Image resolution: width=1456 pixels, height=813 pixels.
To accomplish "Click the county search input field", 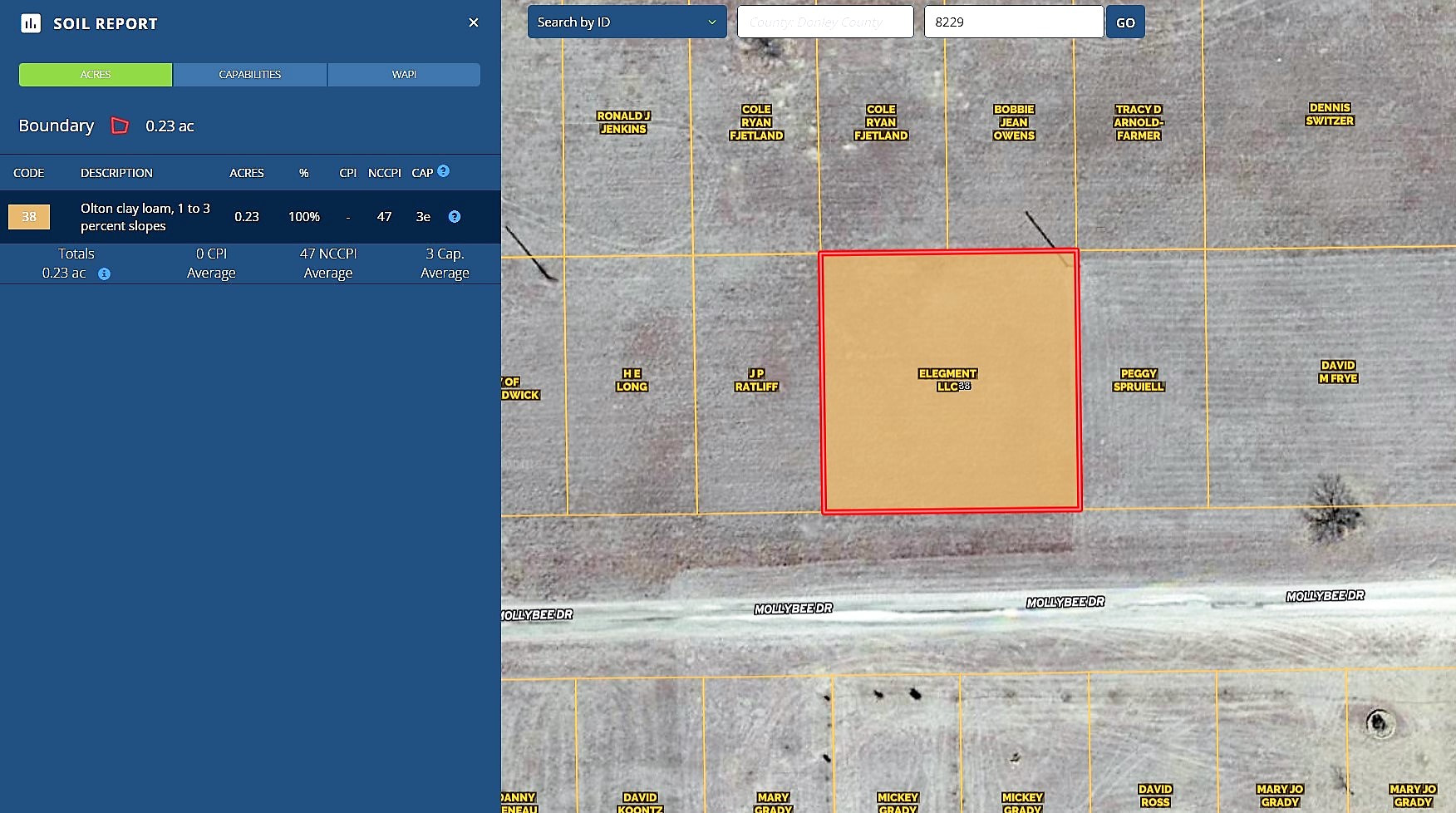I will point(825,22).
